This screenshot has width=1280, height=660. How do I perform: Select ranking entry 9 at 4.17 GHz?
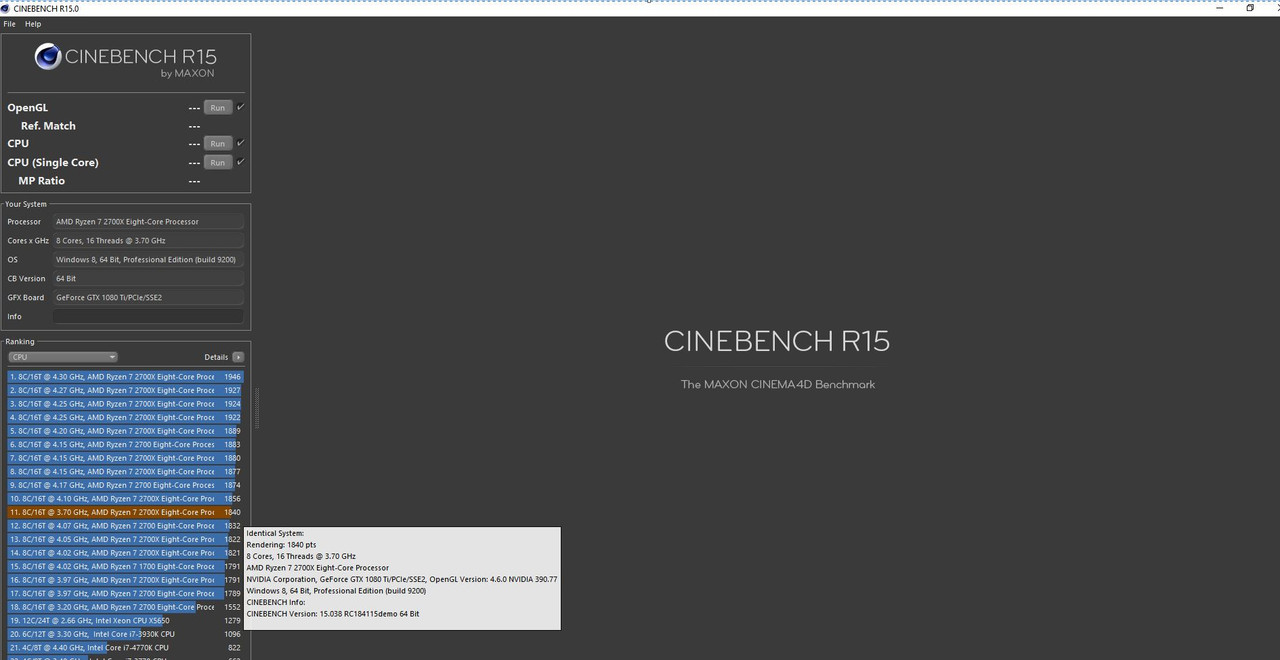coord(125,485)
